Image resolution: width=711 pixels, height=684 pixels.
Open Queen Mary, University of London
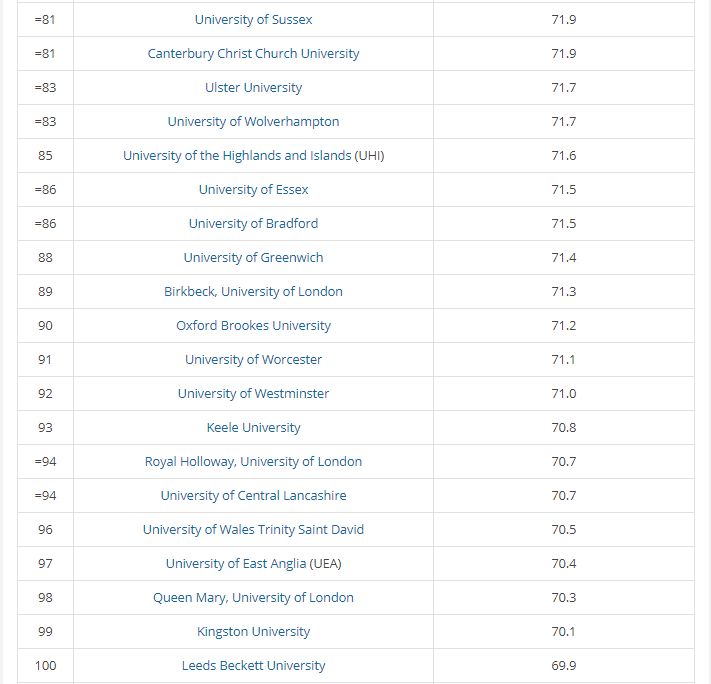coord(253,598)
